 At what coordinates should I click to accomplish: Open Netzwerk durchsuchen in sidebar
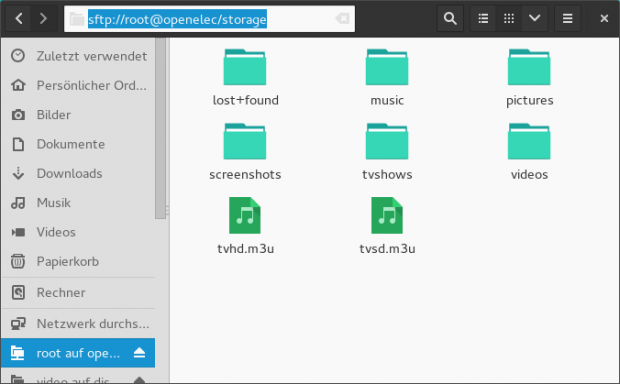(x=78, y=323)
